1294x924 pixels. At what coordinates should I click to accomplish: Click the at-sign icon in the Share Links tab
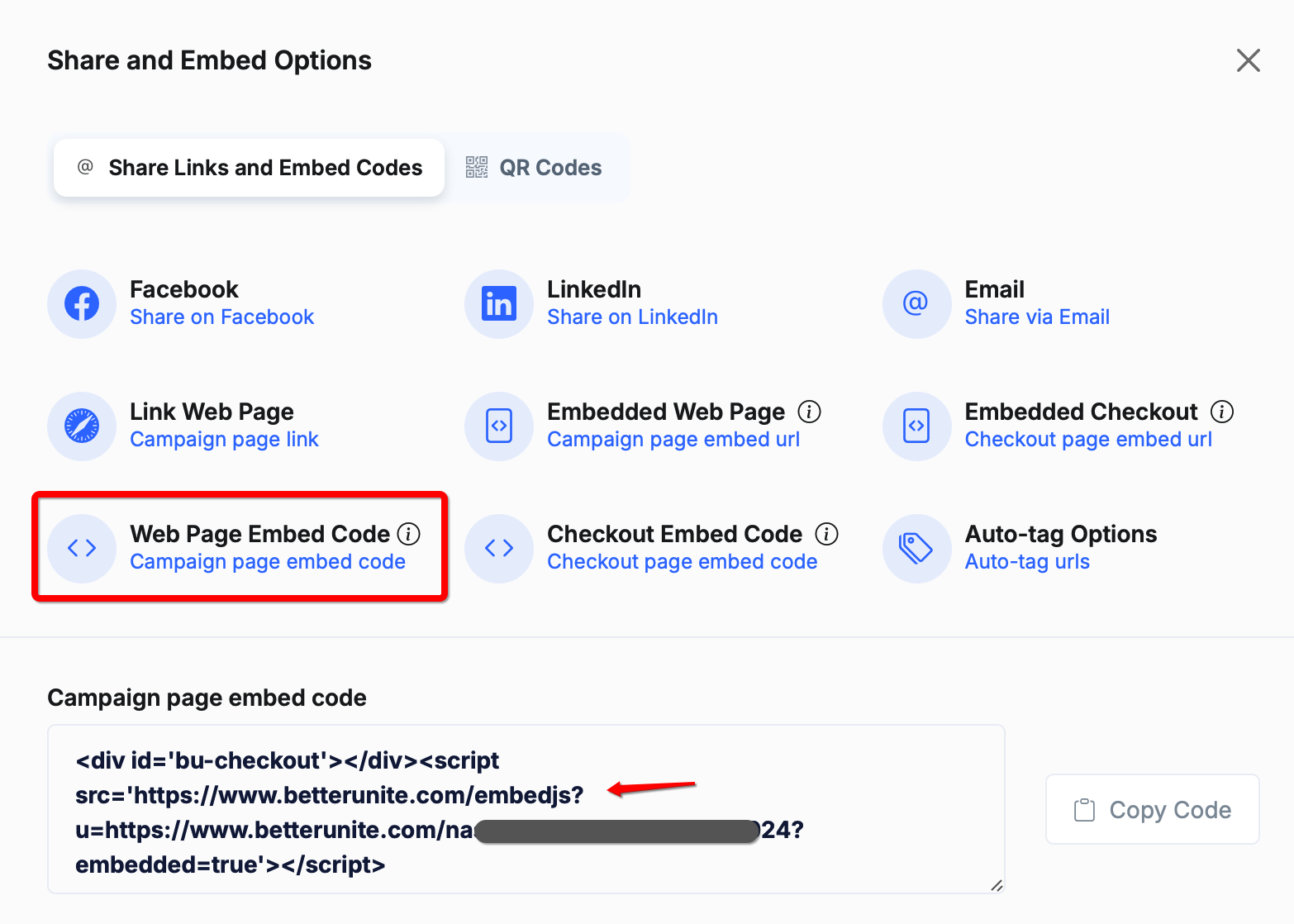(85, 167)
